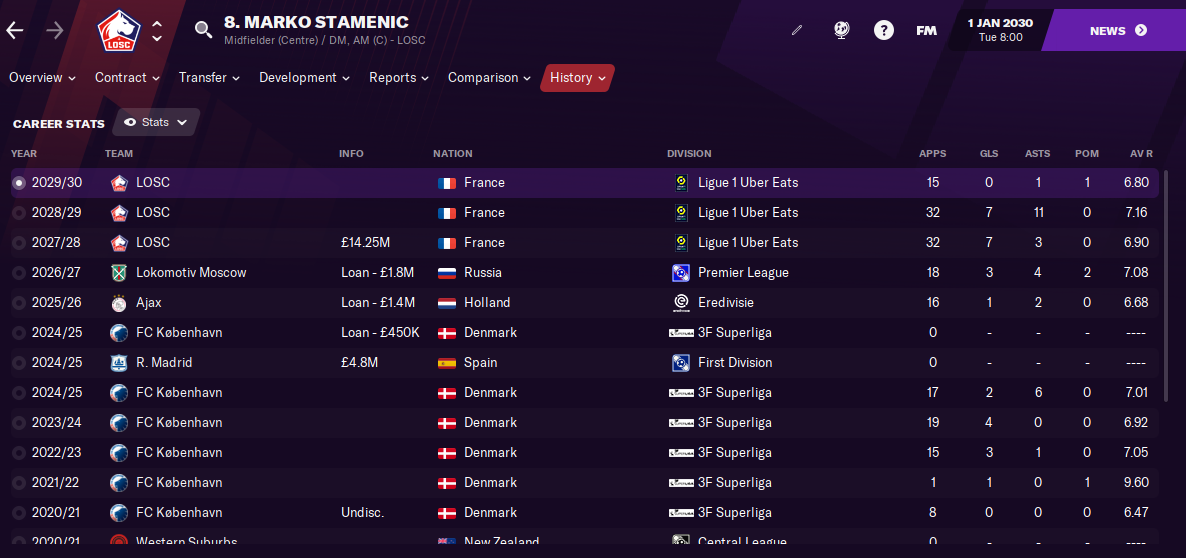Expand the Contract menu
1186x558 pixels.
tap(127, 78)
